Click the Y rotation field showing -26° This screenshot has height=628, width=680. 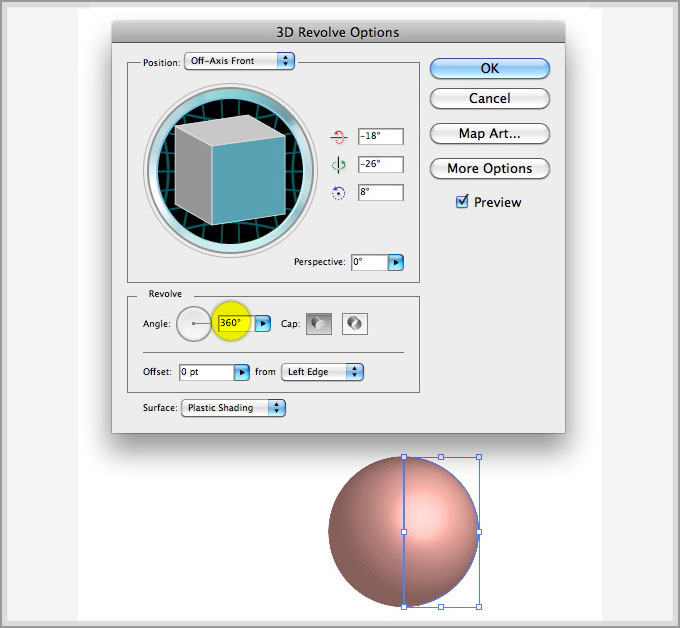click(x=381, y=164)
